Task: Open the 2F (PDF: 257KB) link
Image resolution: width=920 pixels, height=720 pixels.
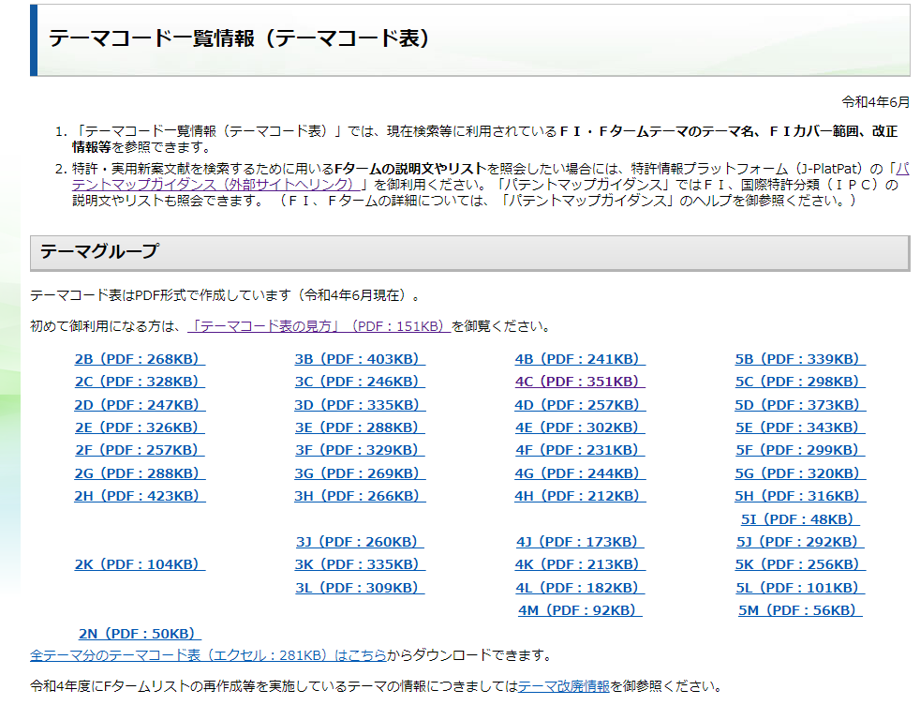Action: tap(140, 450)
